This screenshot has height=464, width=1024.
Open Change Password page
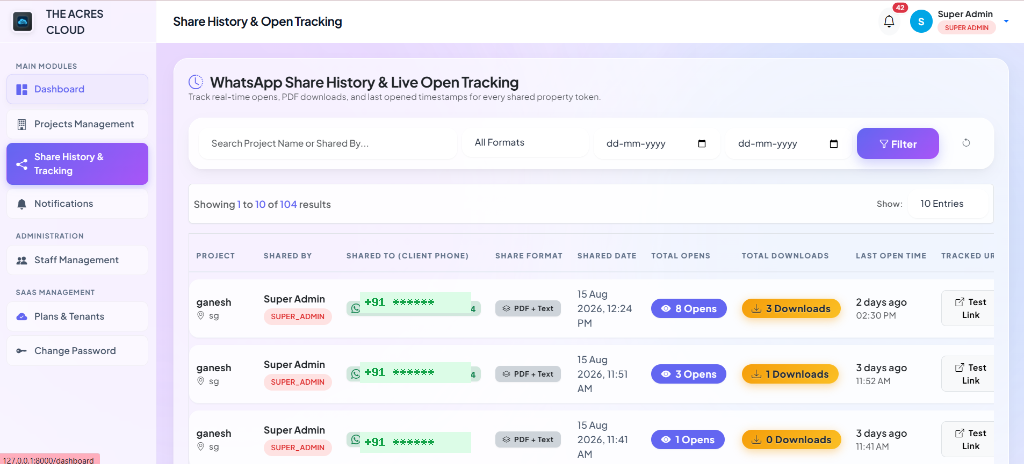[77, 351]
